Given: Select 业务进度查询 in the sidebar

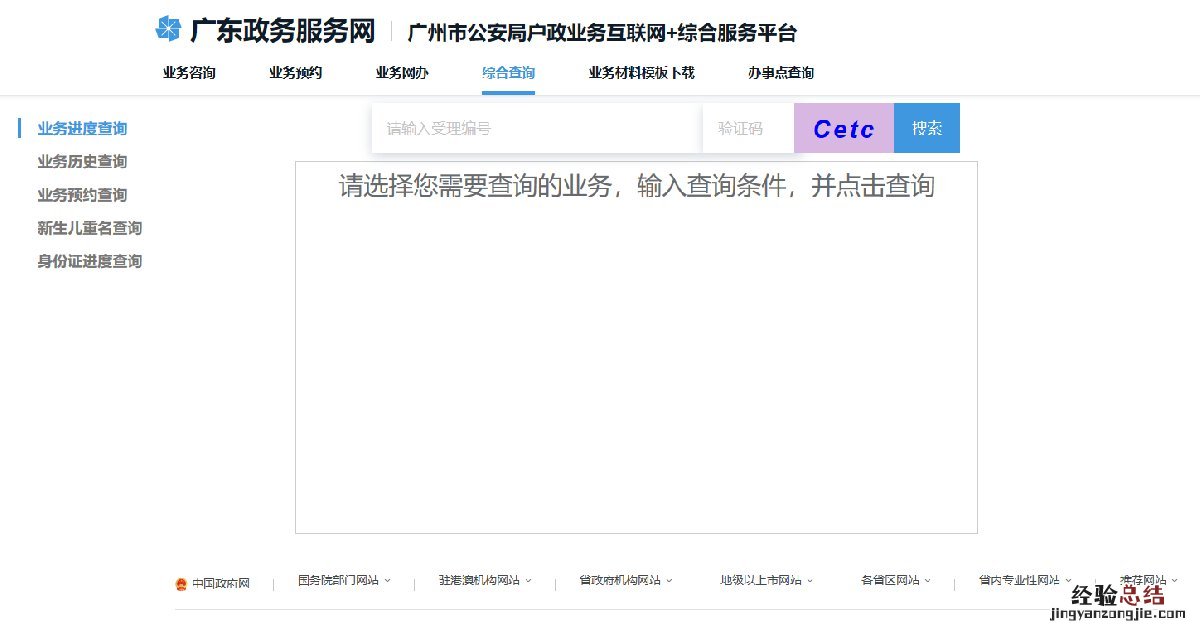Looking at the screenshot, I should [82, 129].
